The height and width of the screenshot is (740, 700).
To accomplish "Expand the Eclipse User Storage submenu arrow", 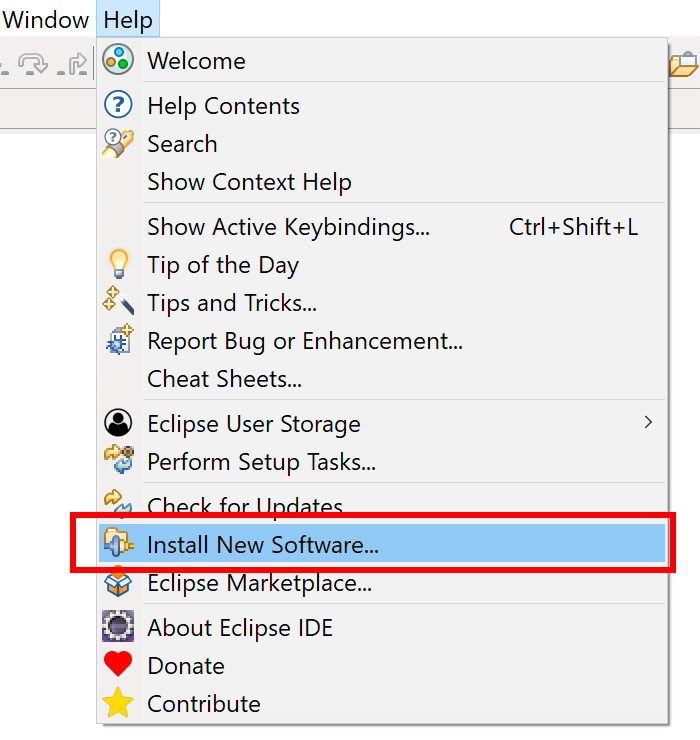I will click(649, 422).
